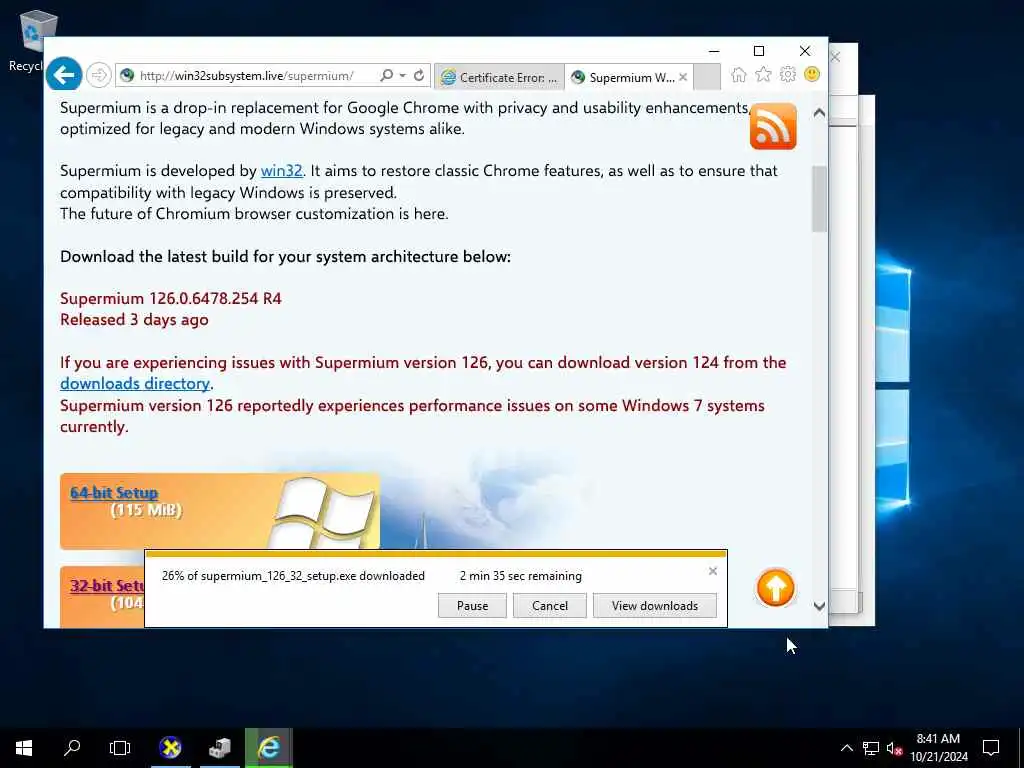Click the search magnifier in address bar
Screen dimensions: 1024x768
tap(387, 76)
